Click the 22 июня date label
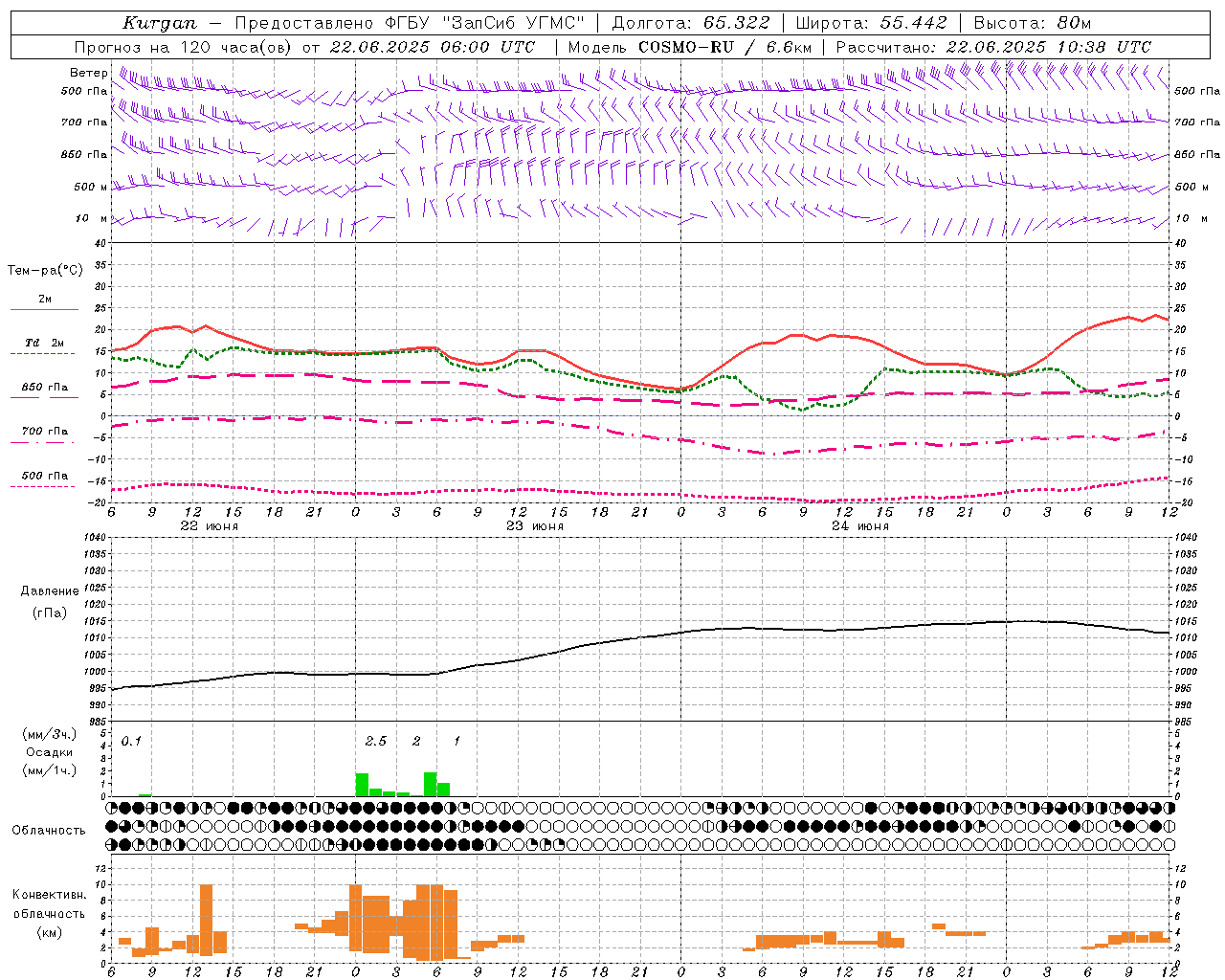 [210, 526]
